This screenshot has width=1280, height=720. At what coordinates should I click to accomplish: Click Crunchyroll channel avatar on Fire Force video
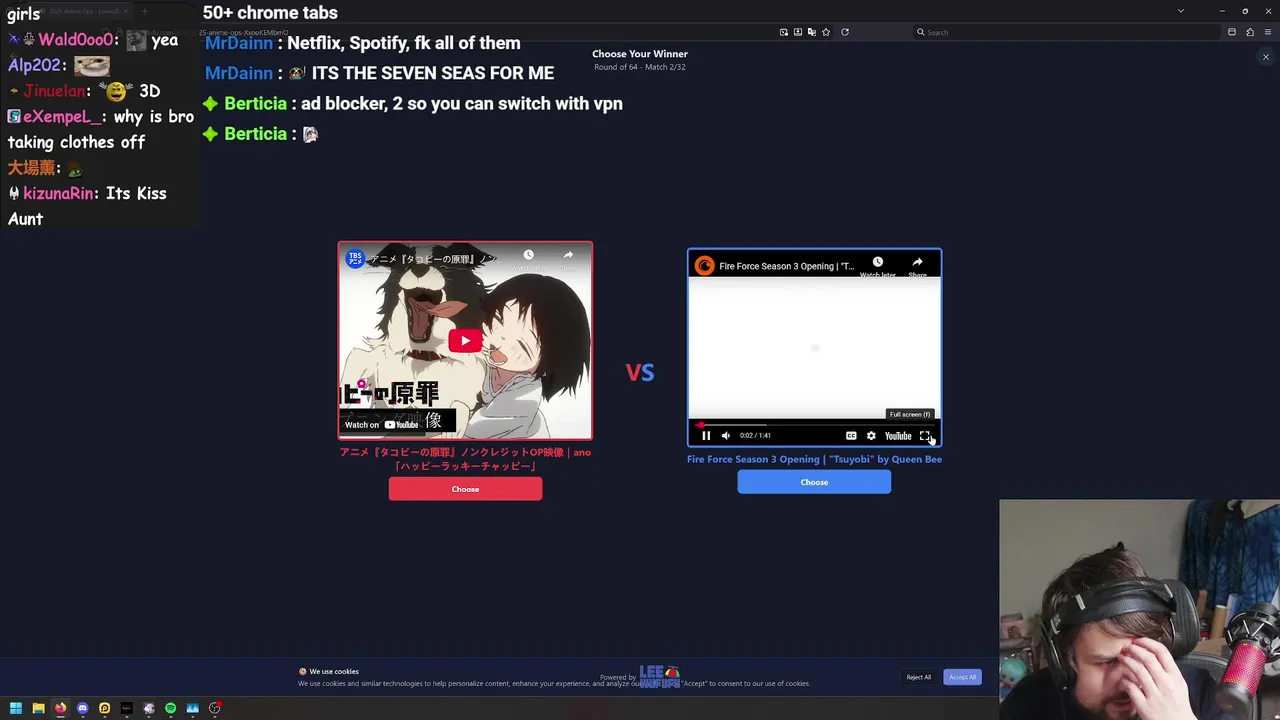click(704, 266)
